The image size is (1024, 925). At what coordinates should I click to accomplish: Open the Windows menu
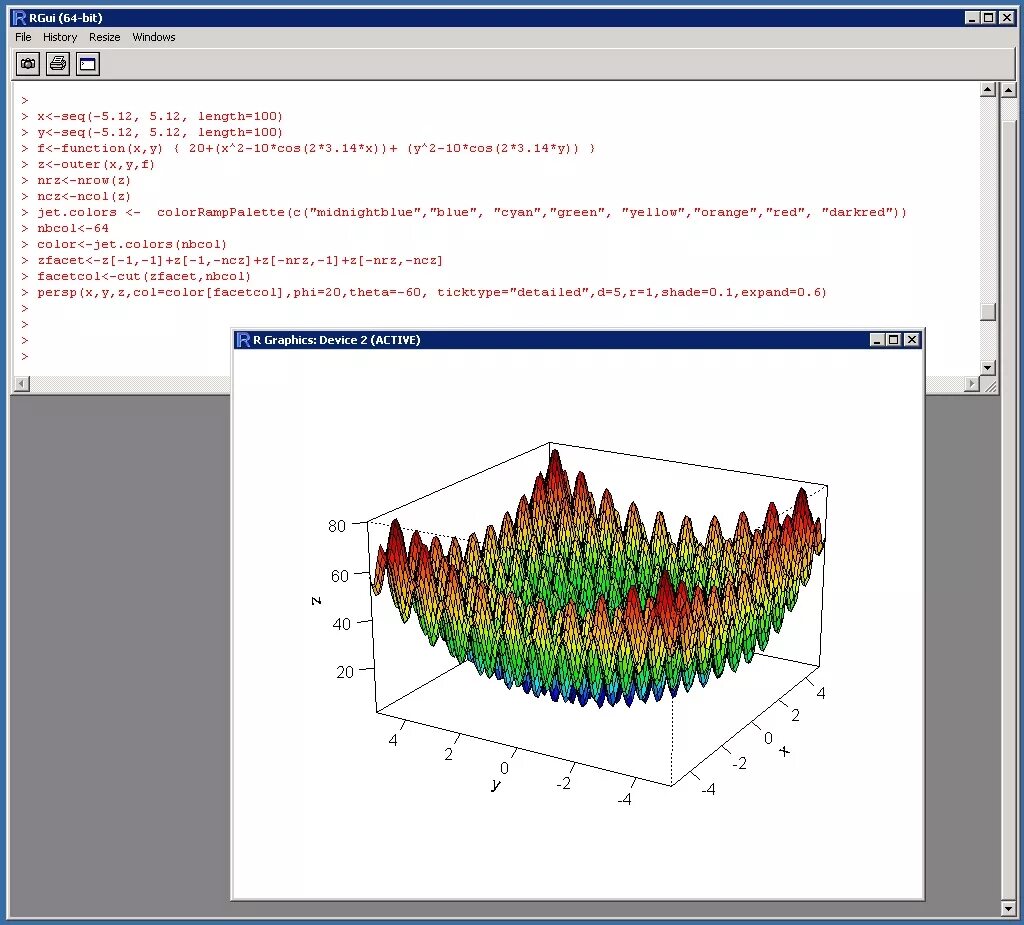tap(154, 37)
